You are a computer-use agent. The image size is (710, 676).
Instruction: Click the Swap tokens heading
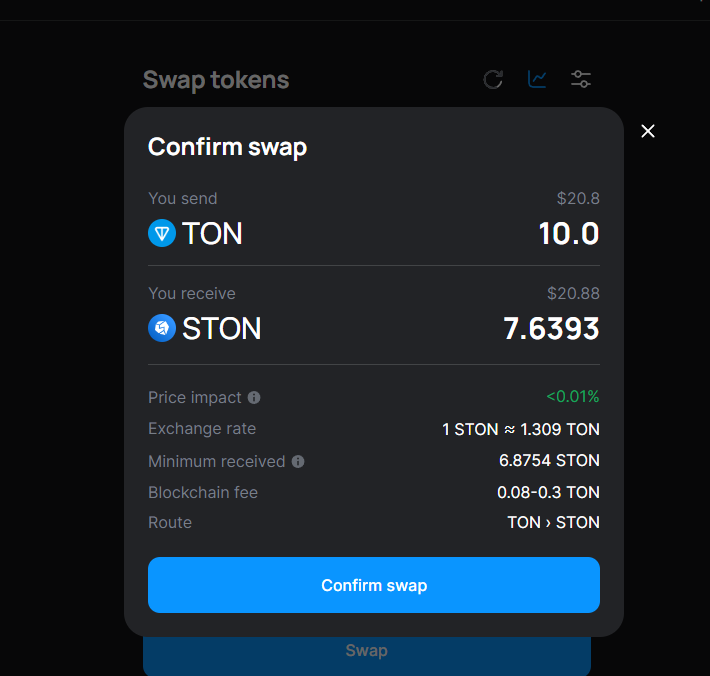(x=216, y=80)
